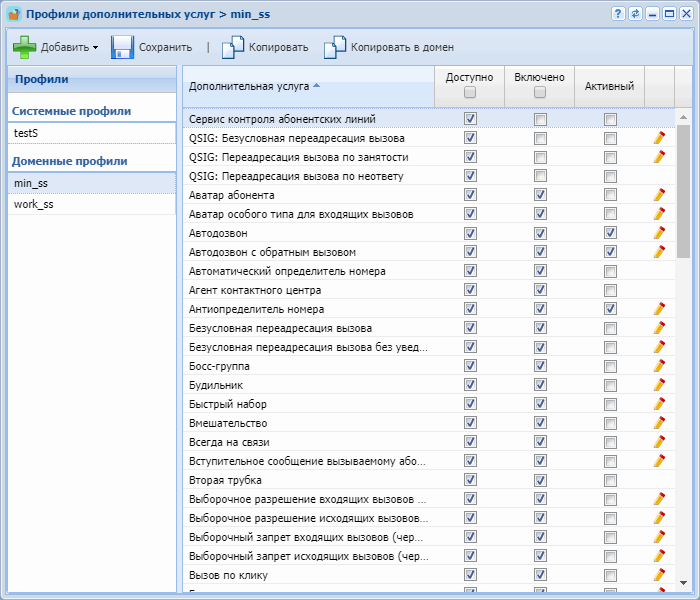
Task: Click the Сохранить button label
Action: 165,47
